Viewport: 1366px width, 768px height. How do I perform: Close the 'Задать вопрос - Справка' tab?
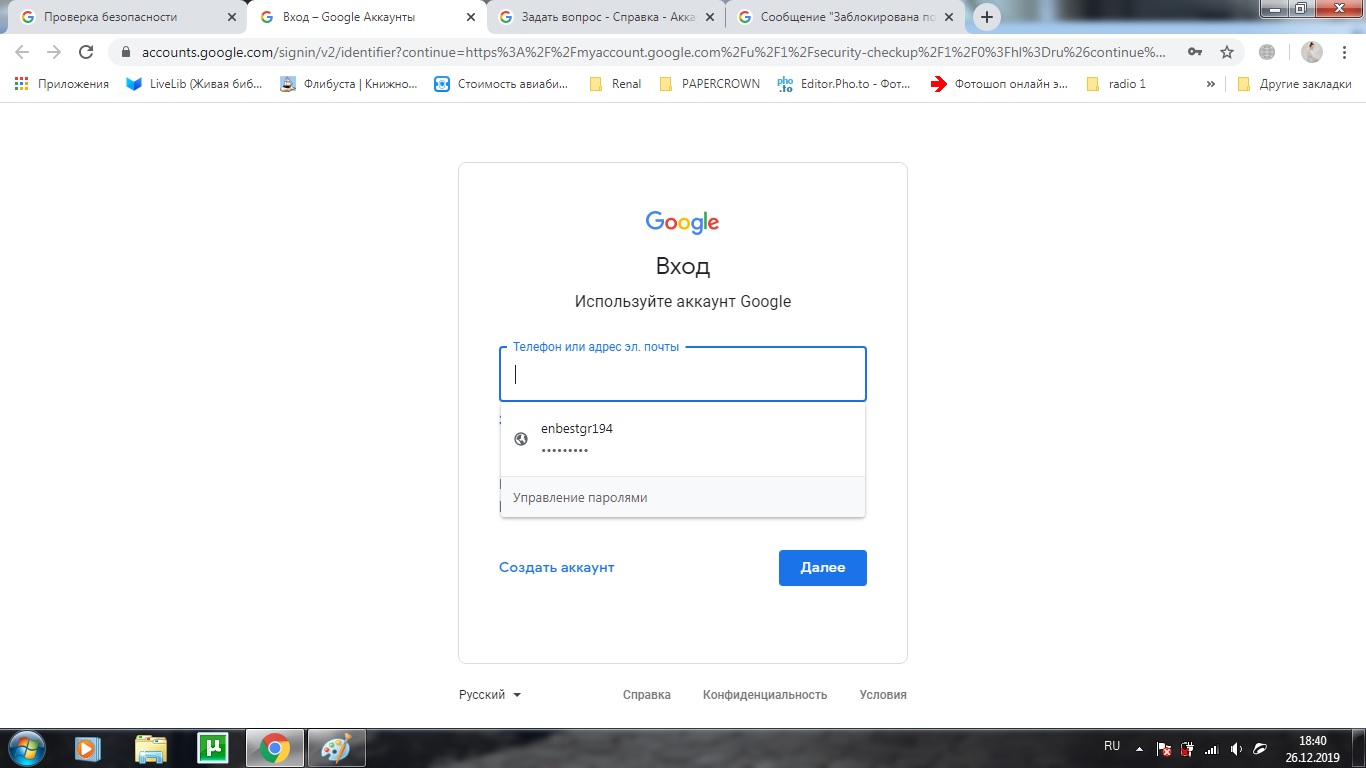tap(710, 17)
